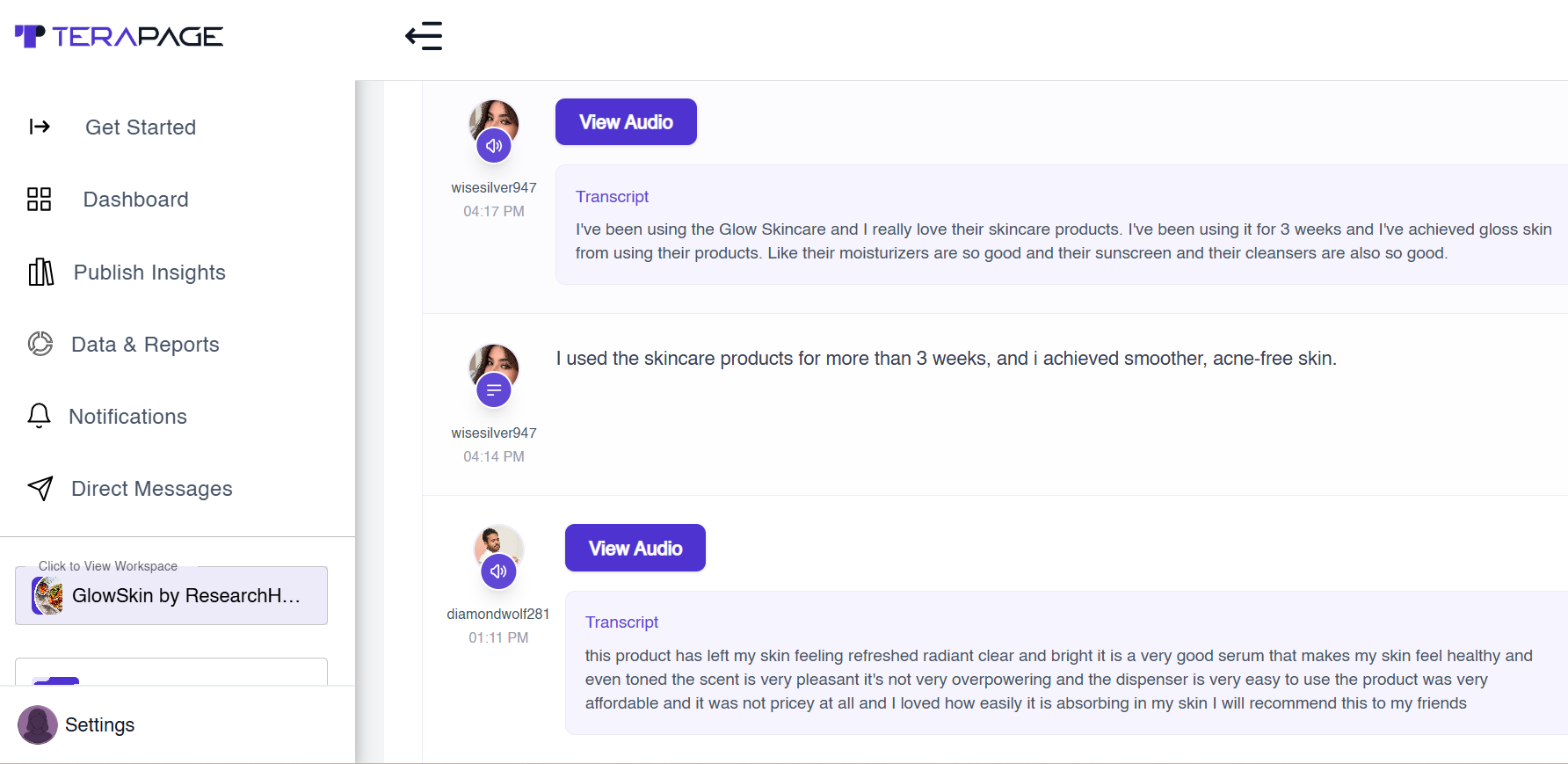Click the Direct Messages paper plane icon

pos(40,488)
